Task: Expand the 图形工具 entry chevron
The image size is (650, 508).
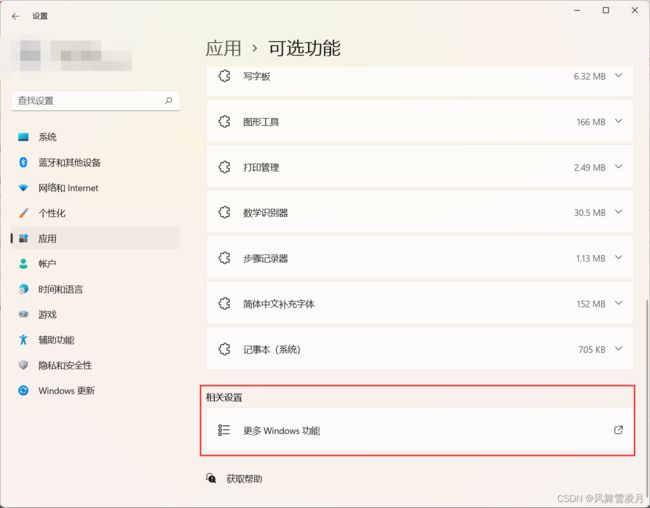Action: (618, 121)
